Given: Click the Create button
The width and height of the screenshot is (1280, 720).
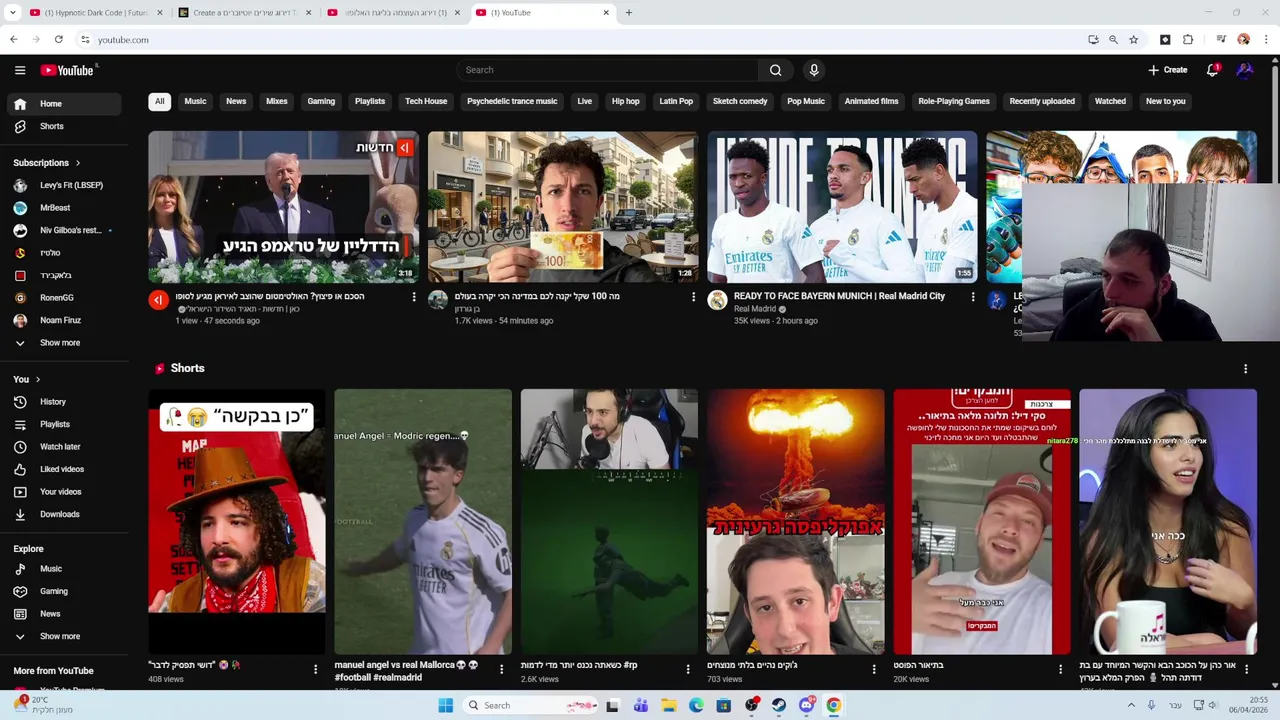Looking at the screenshot, I should coord(1168,70).
